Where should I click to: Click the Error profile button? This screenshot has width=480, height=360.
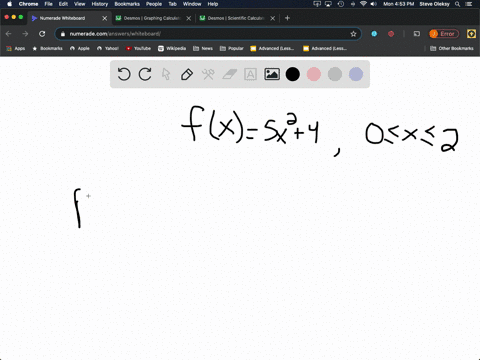pos(444,34)
